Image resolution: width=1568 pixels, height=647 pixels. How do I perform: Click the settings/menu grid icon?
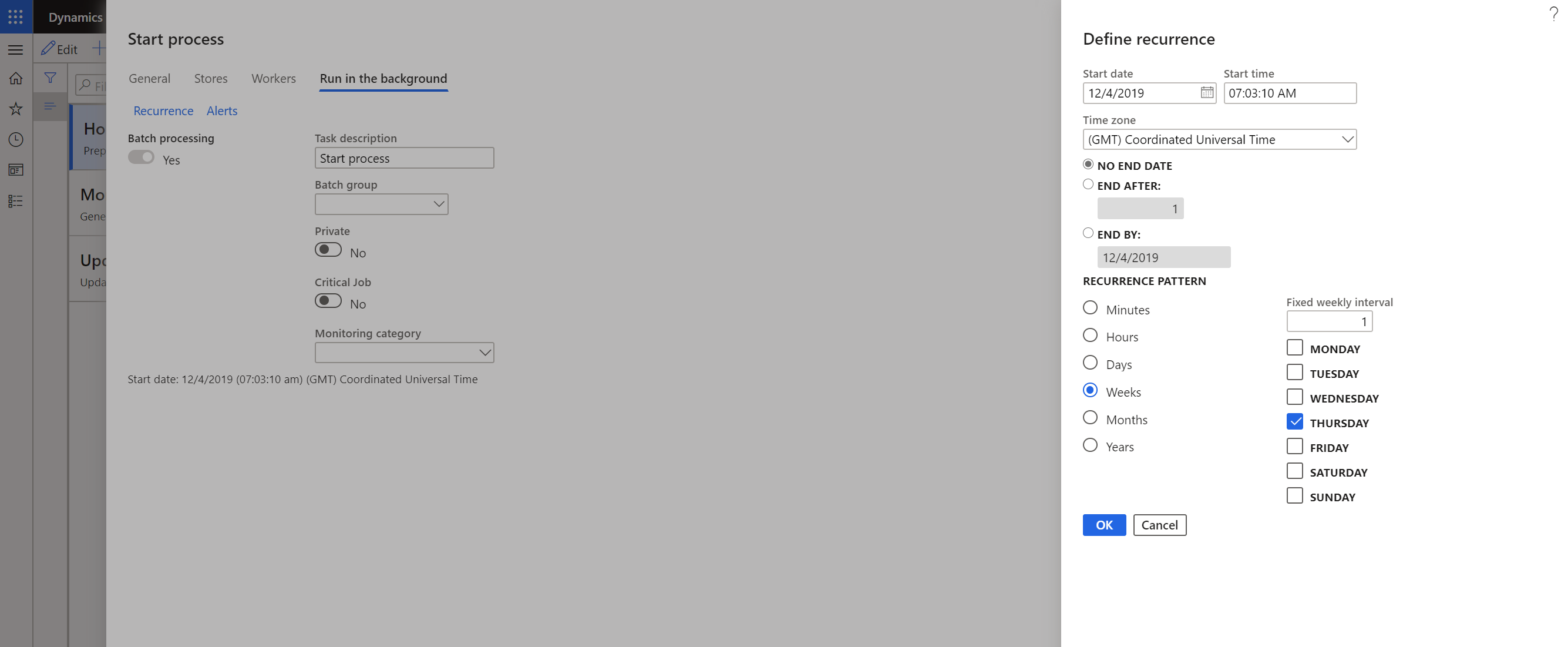[x=15, y=15]
